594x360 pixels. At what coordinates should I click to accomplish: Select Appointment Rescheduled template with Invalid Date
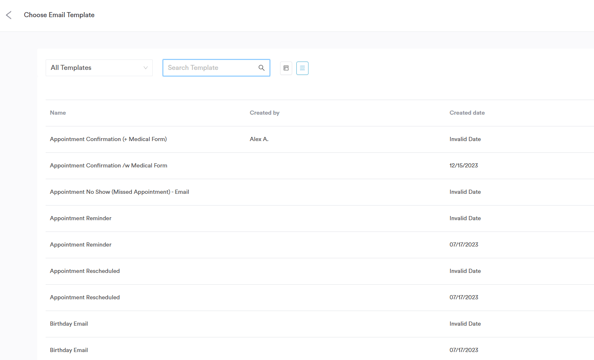tap(85, 271)
